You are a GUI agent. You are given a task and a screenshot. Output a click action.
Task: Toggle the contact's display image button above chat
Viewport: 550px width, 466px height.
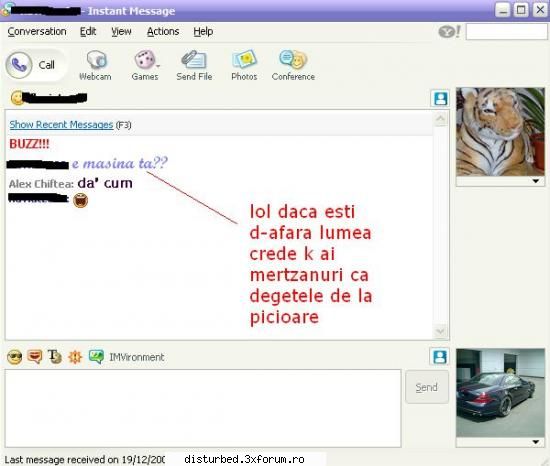point(440,98)
